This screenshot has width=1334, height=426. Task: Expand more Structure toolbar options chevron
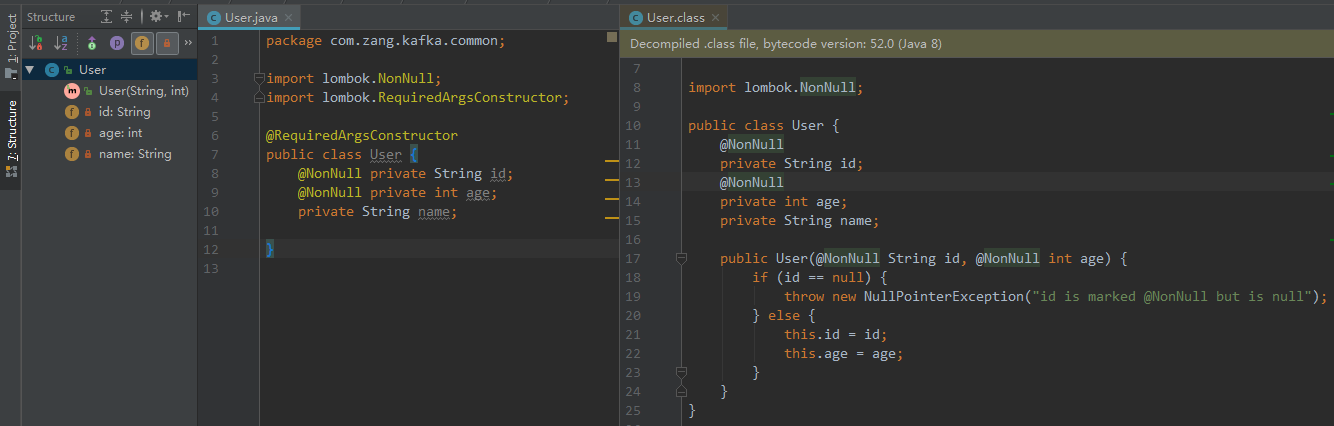(x=188, y=43)
